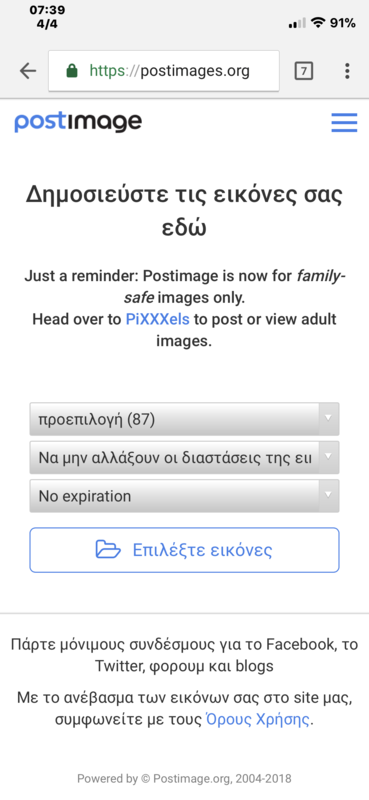Screen dimensions: 369x800
Task: Open the image resize options dropdown
Action: click(x=184, y=458)
